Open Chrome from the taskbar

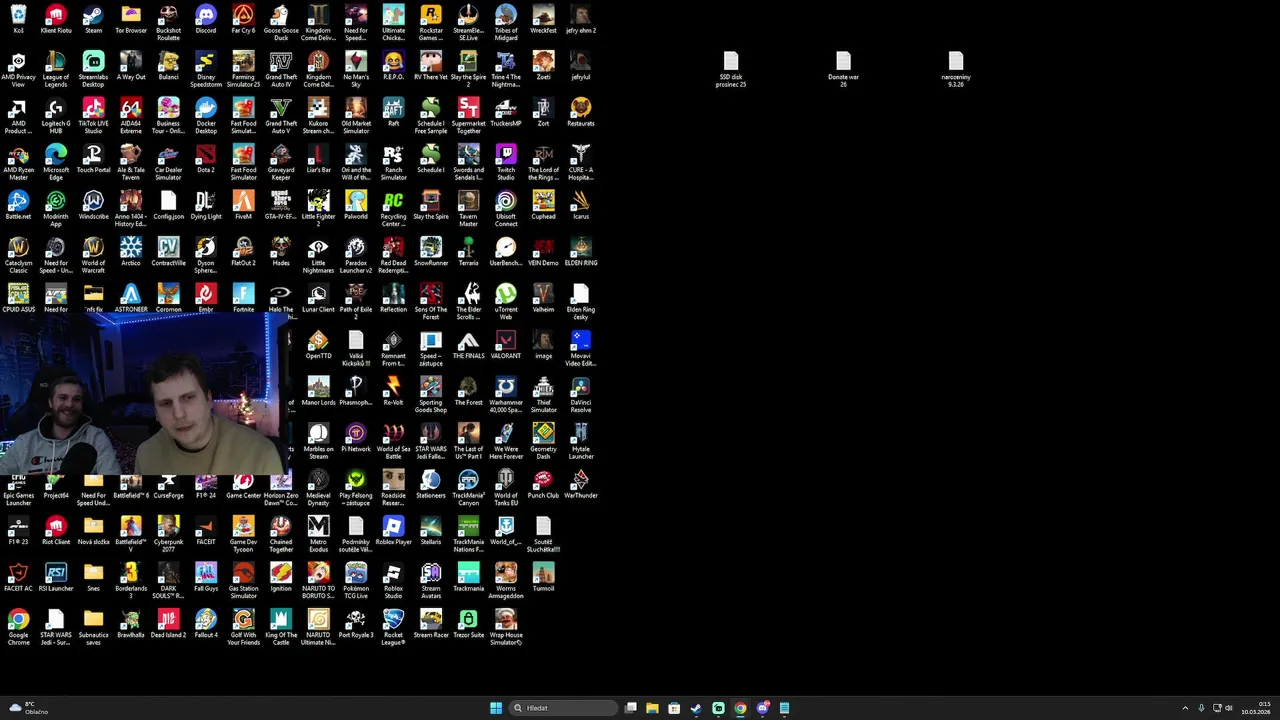(x=740, y=708)
